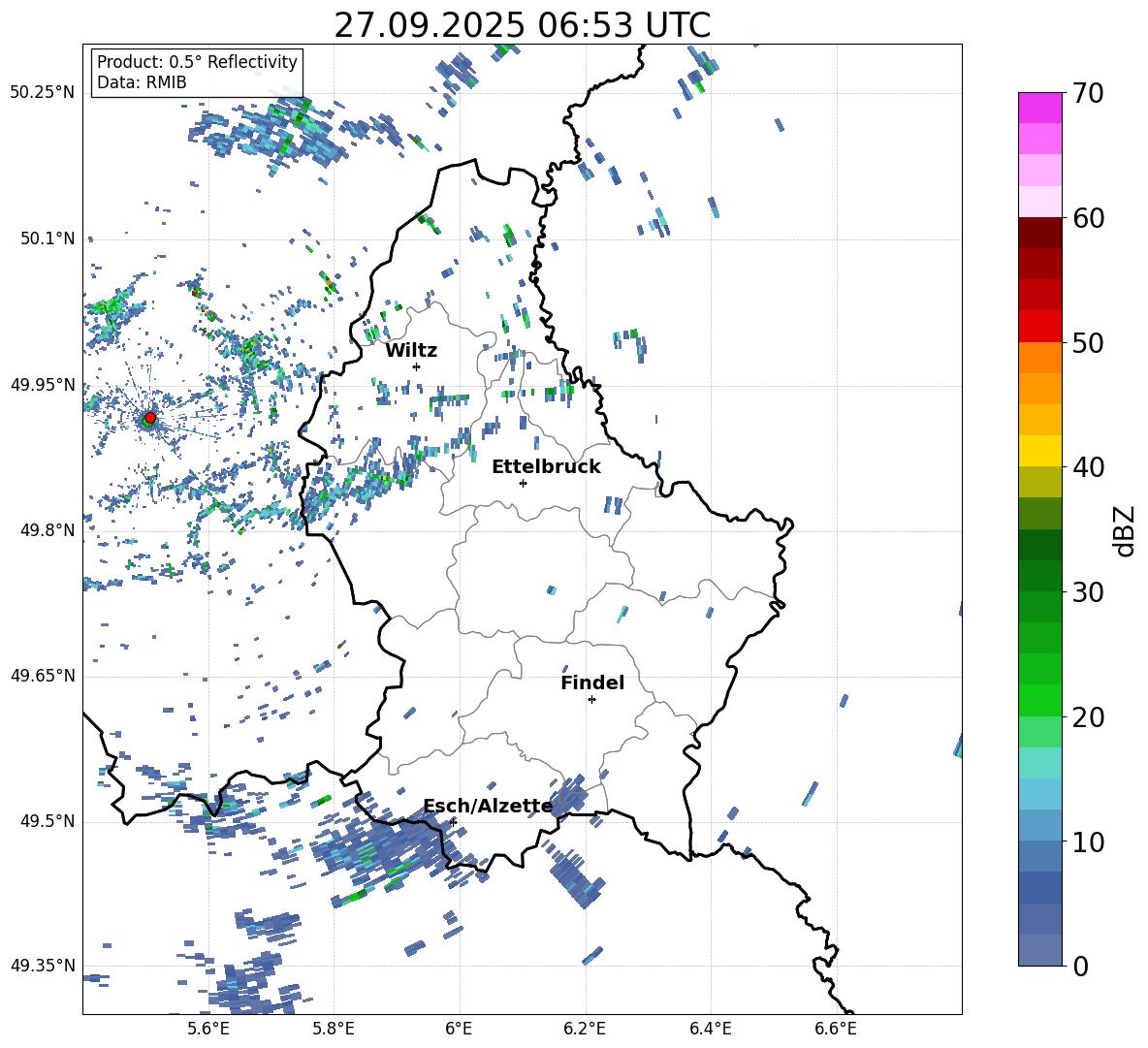Click the yellow 40 dBZ colorbar segment
Screen dimensions: 1148x1048
[x=1039, y=451]
